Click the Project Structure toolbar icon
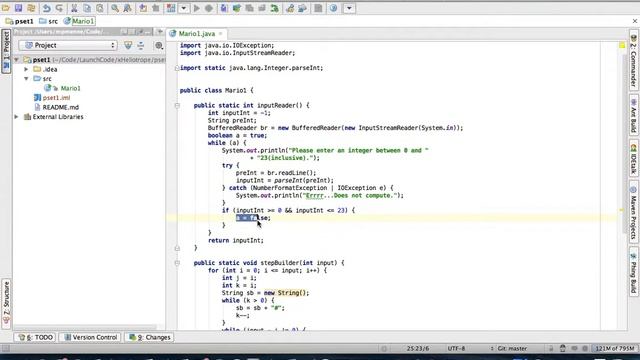Viewport: 640px width, 360px height. [302, 8]
